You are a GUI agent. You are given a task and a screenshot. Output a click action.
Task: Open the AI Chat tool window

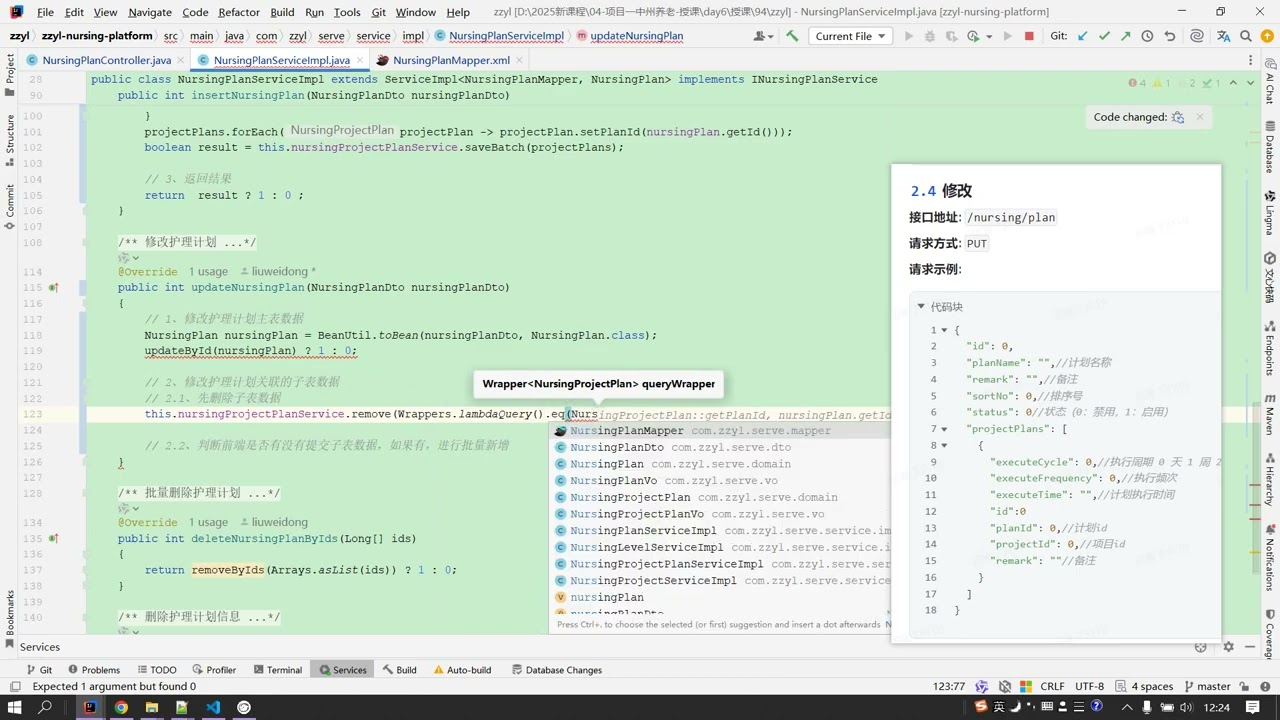pyautogui.click(x=1270, y=79)
